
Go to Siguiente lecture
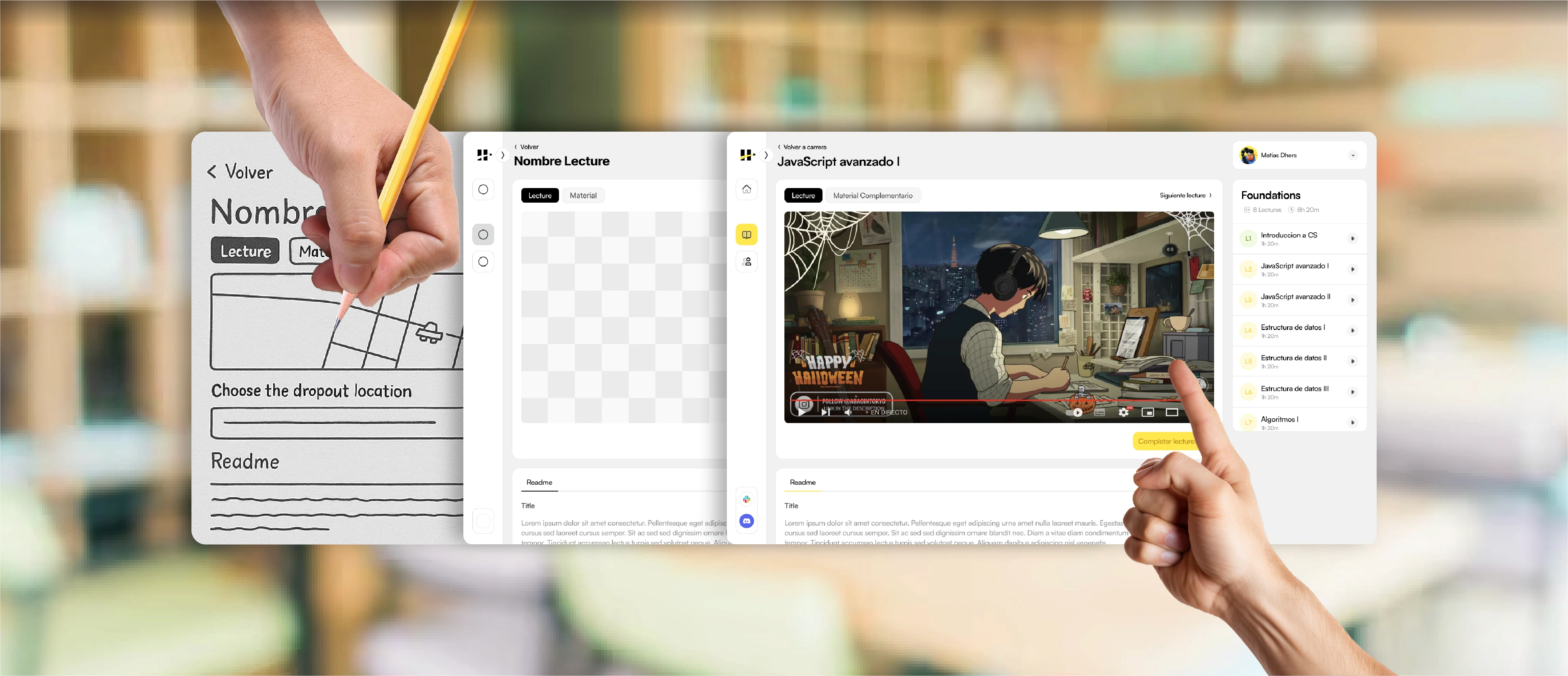pyautogui.click(x=1185, y=195)
